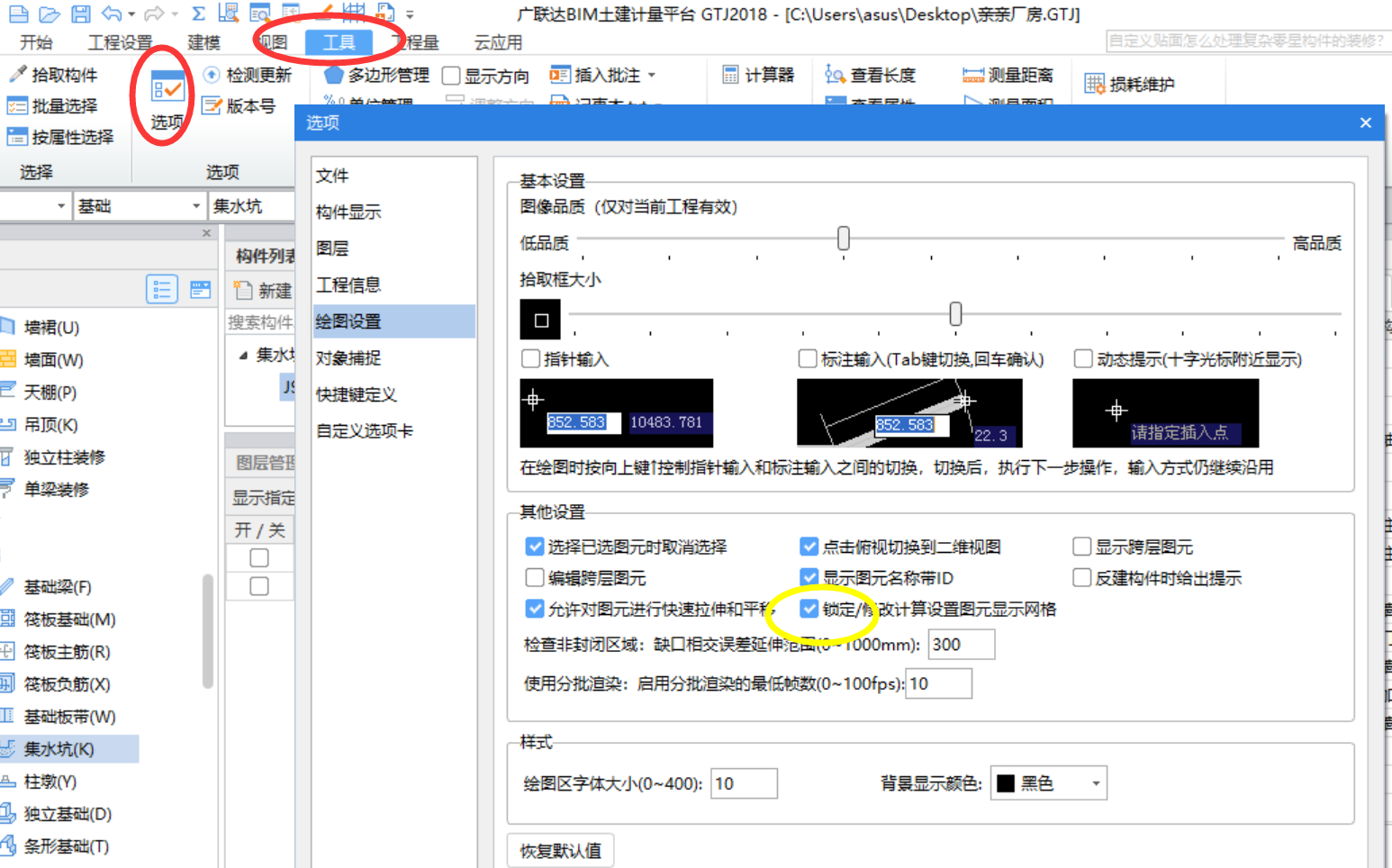Select 独立基础(D) in the component tree

click(x=68, y=814)
